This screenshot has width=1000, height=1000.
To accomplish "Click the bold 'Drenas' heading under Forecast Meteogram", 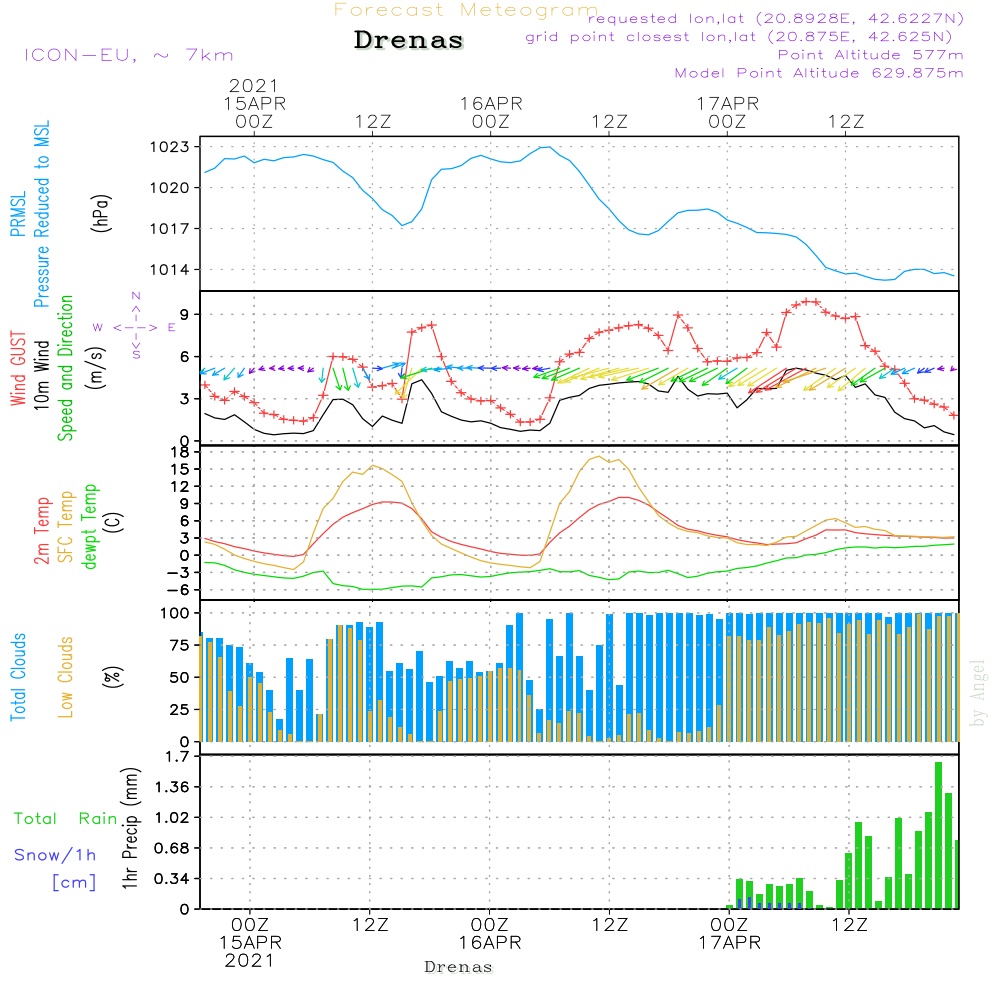I will coord(409,40).
